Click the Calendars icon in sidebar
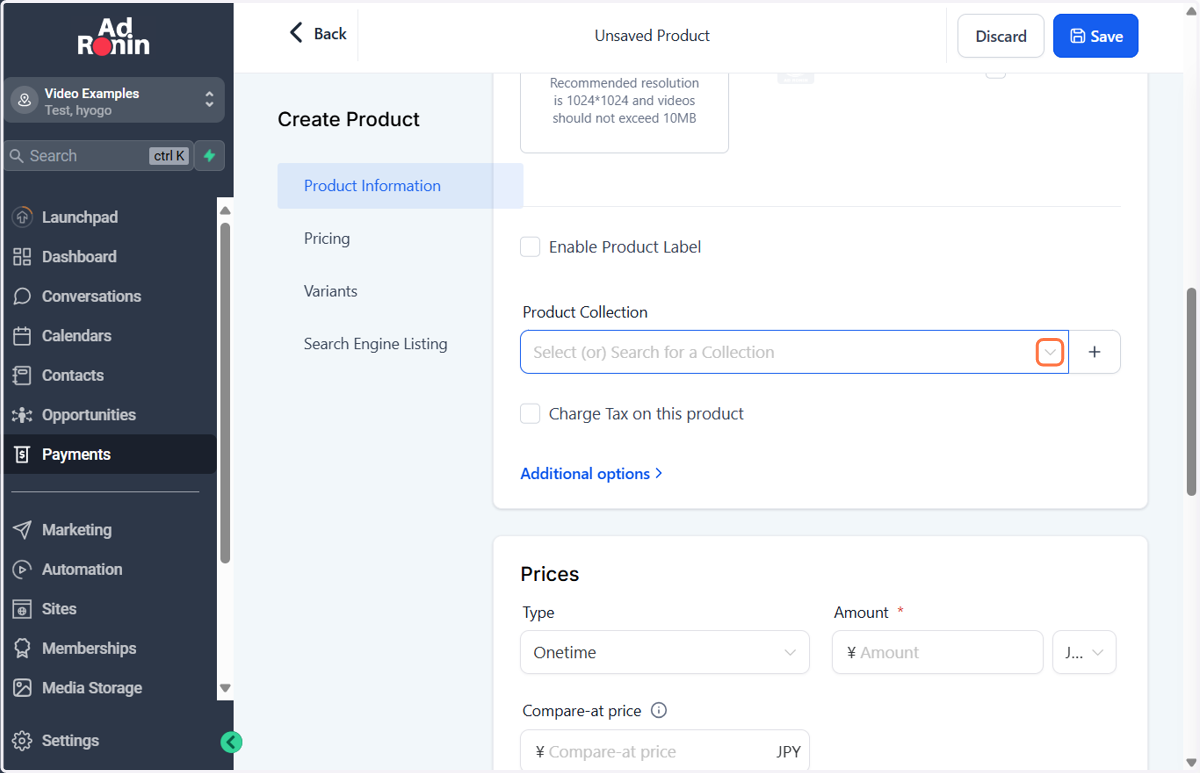Image resolution: width=1200 pixels, height=773 pixels. pyautogui.click(x=22, y=336)
